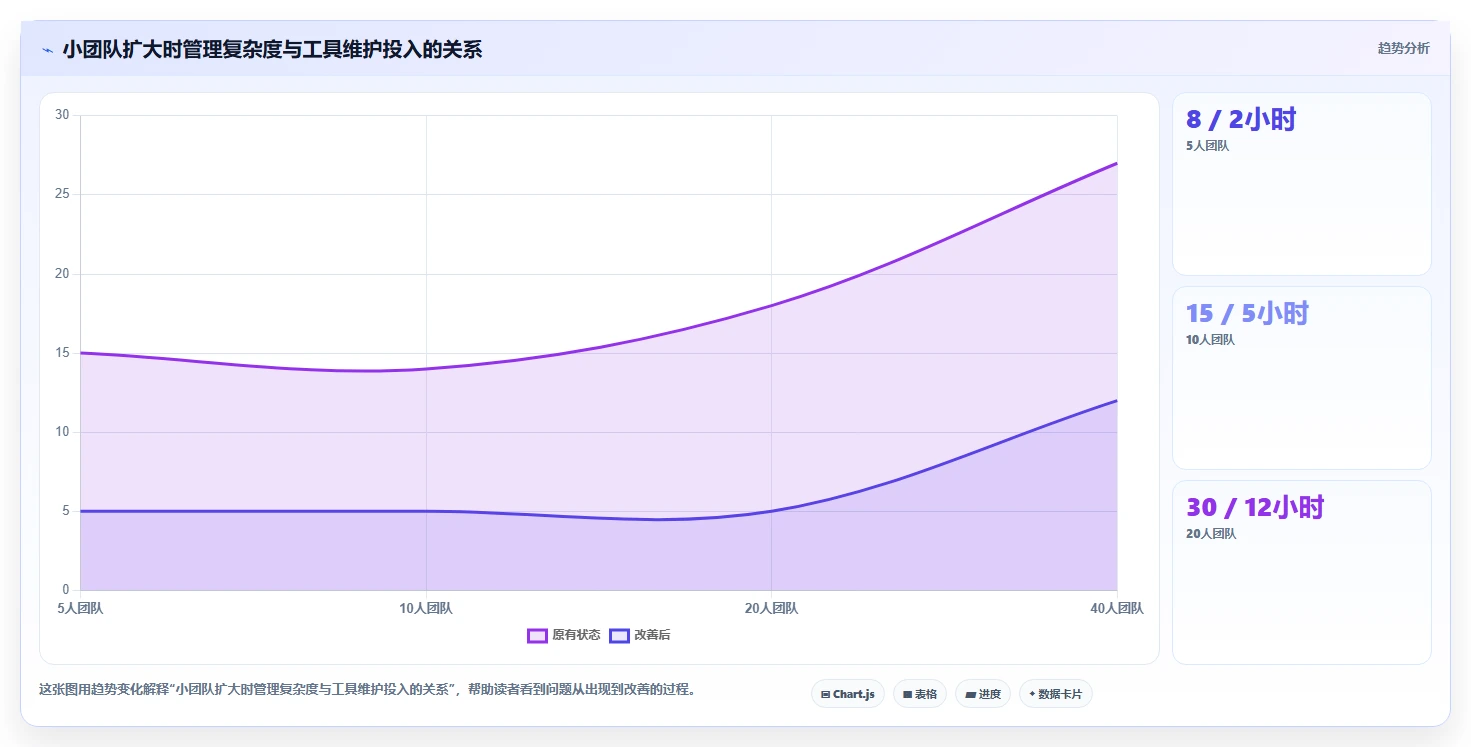Click the 5人团队 x-axis label
This screenshot has height=747, width=1471.
[81, 608]
